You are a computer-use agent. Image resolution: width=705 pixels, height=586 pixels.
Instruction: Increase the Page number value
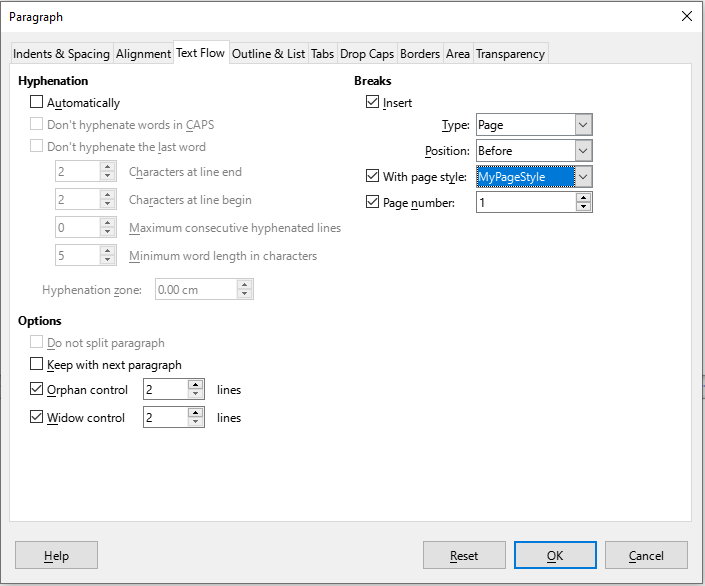584,198
